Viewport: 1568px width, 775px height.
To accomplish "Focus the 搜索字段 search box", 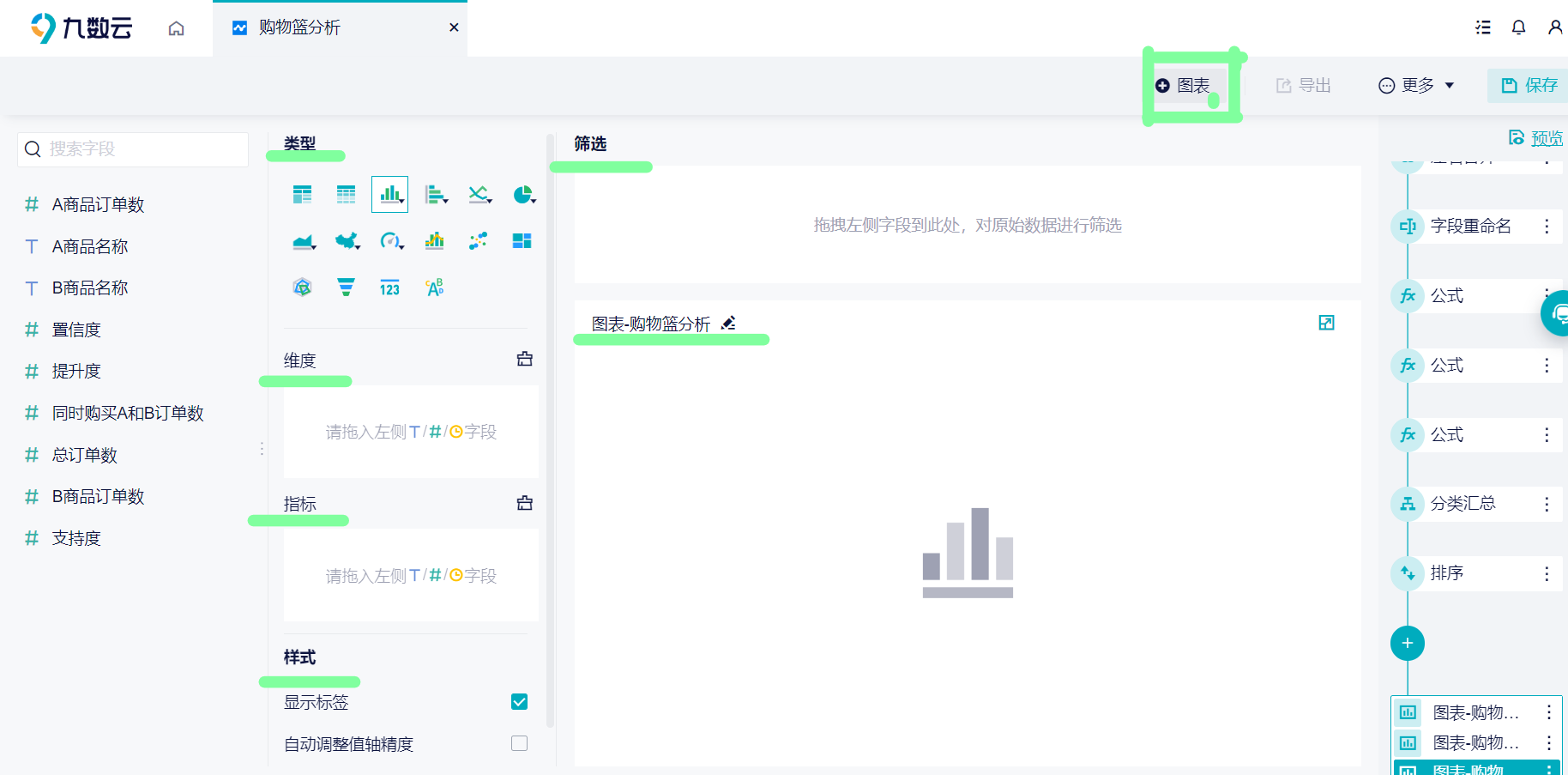I will point(133,149).
